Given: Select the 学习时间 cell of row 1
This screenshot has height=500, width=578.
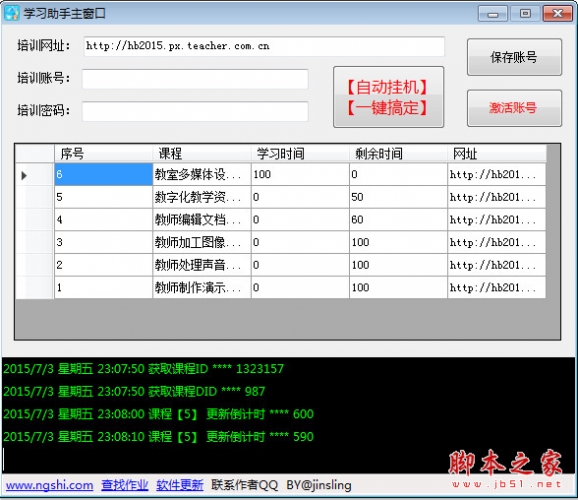Looking at the screenshot, I should (300, 287).
